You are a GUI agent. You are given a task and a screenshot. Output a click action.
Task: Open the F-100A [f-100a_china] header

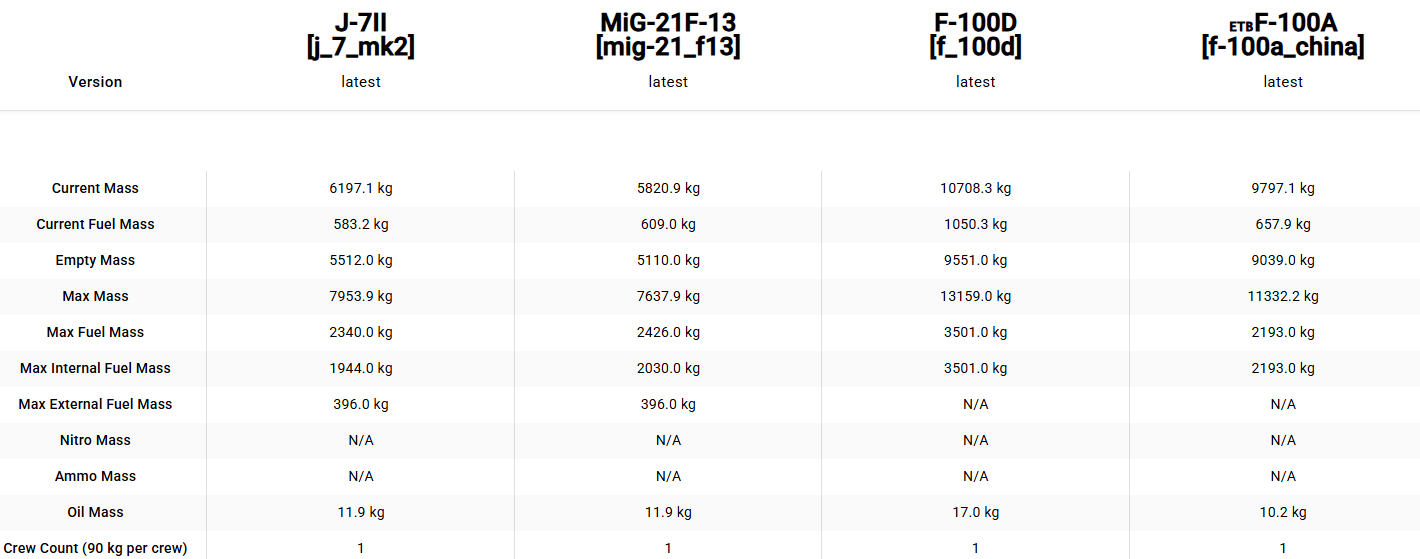point(1282,35)
